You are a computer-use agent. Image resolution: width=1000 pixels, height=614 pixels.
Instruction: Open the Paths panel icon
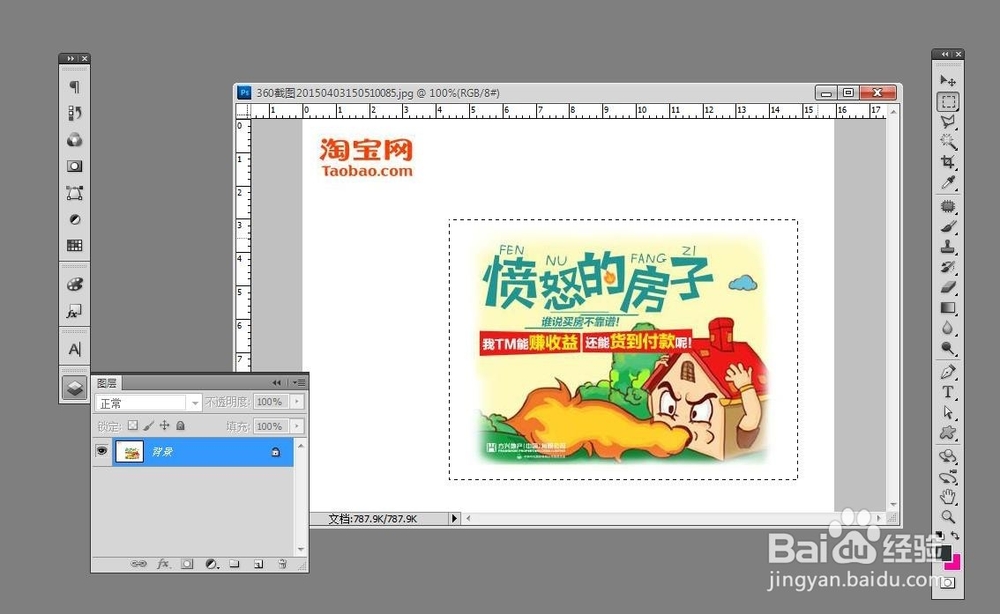75,193
